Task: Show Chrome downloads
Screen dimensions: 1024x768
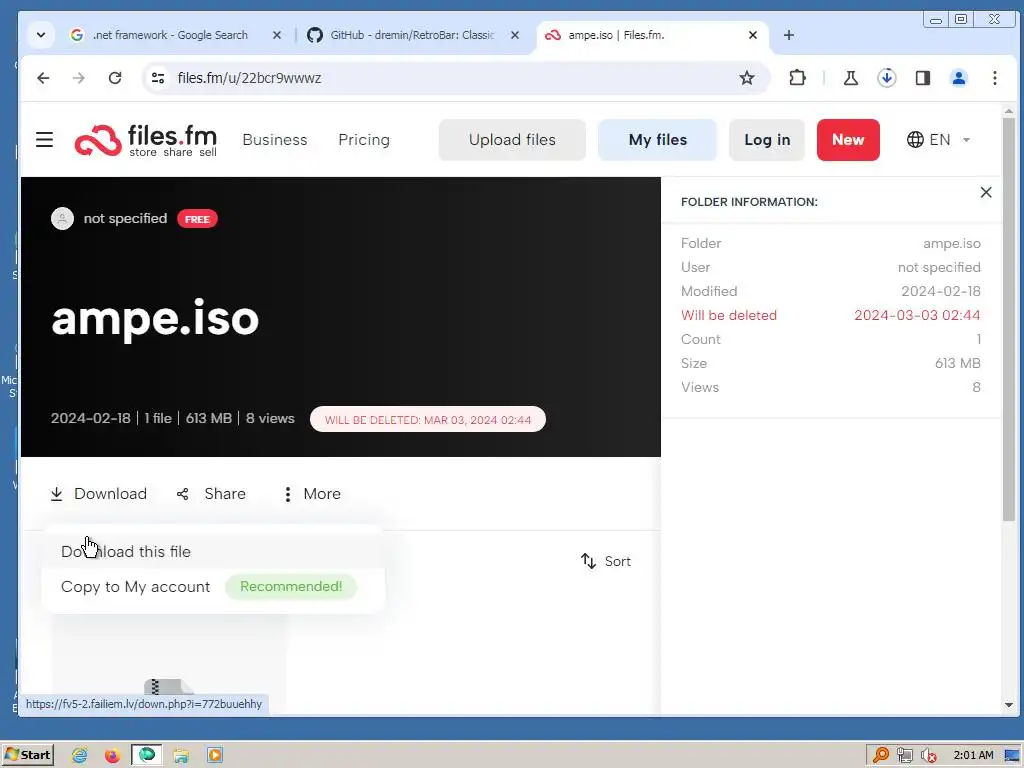Action: [x=886, y=78]
